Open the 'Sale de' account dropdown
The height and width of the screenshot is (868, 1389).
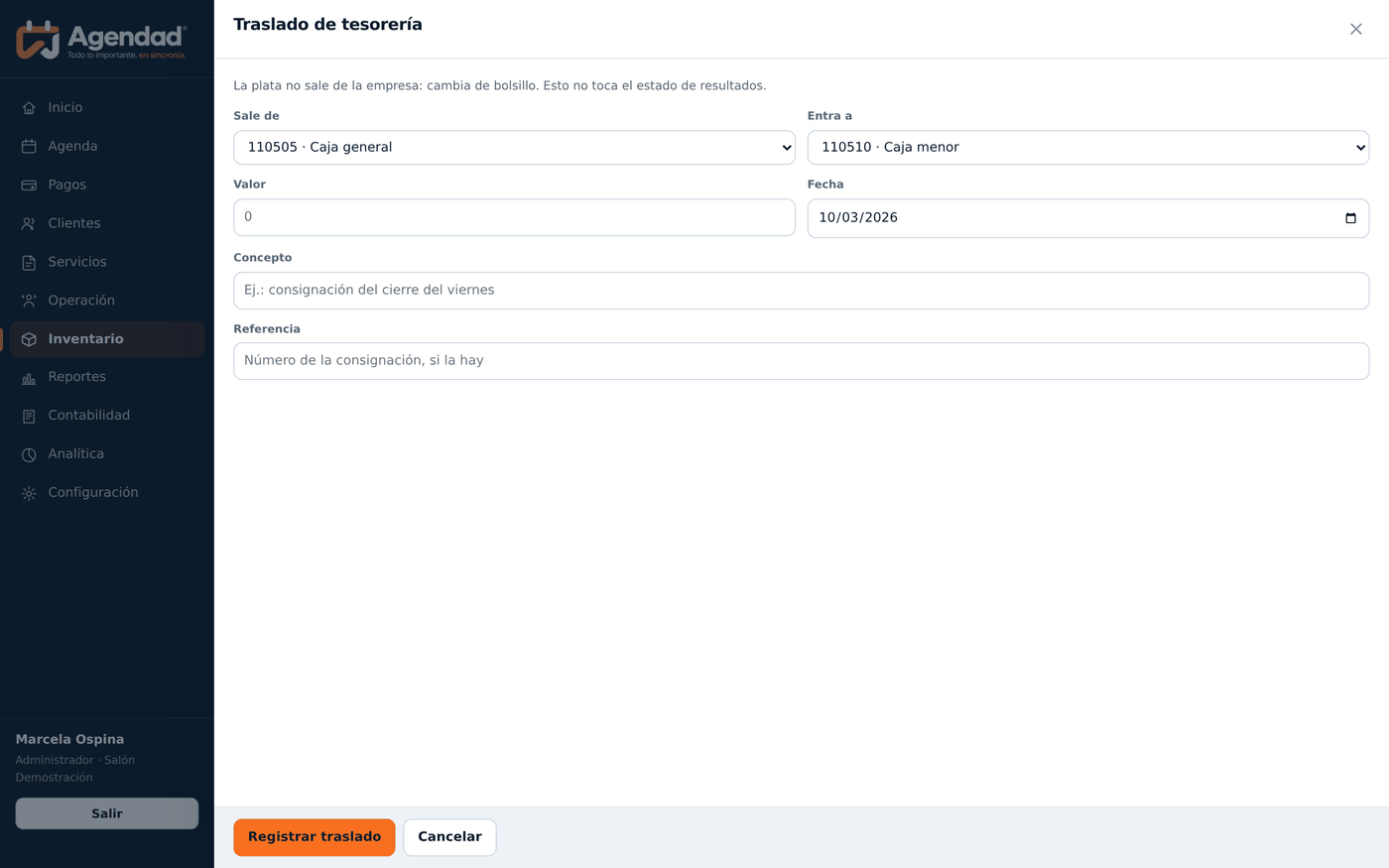[514, 147]
